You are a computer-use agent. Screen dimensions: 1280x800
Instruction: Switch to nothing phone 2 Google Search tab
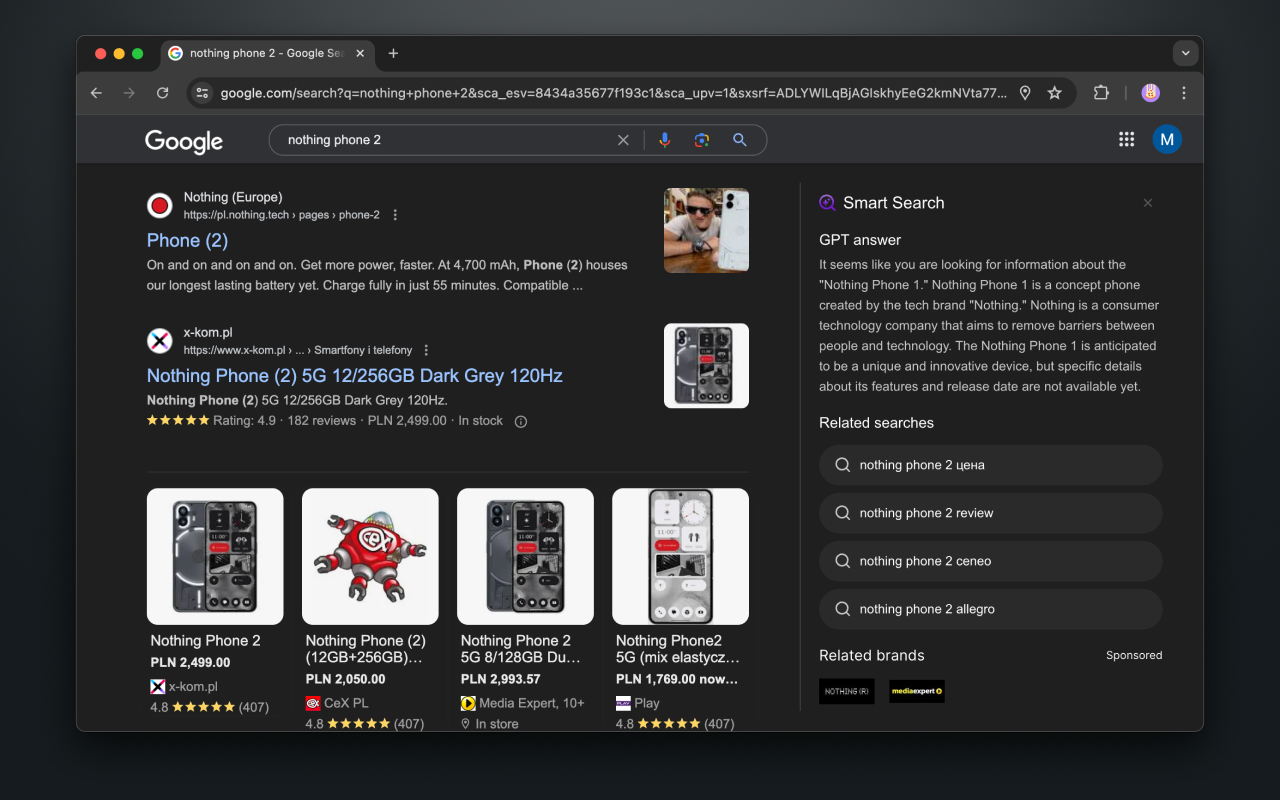(x=266, y=53)
